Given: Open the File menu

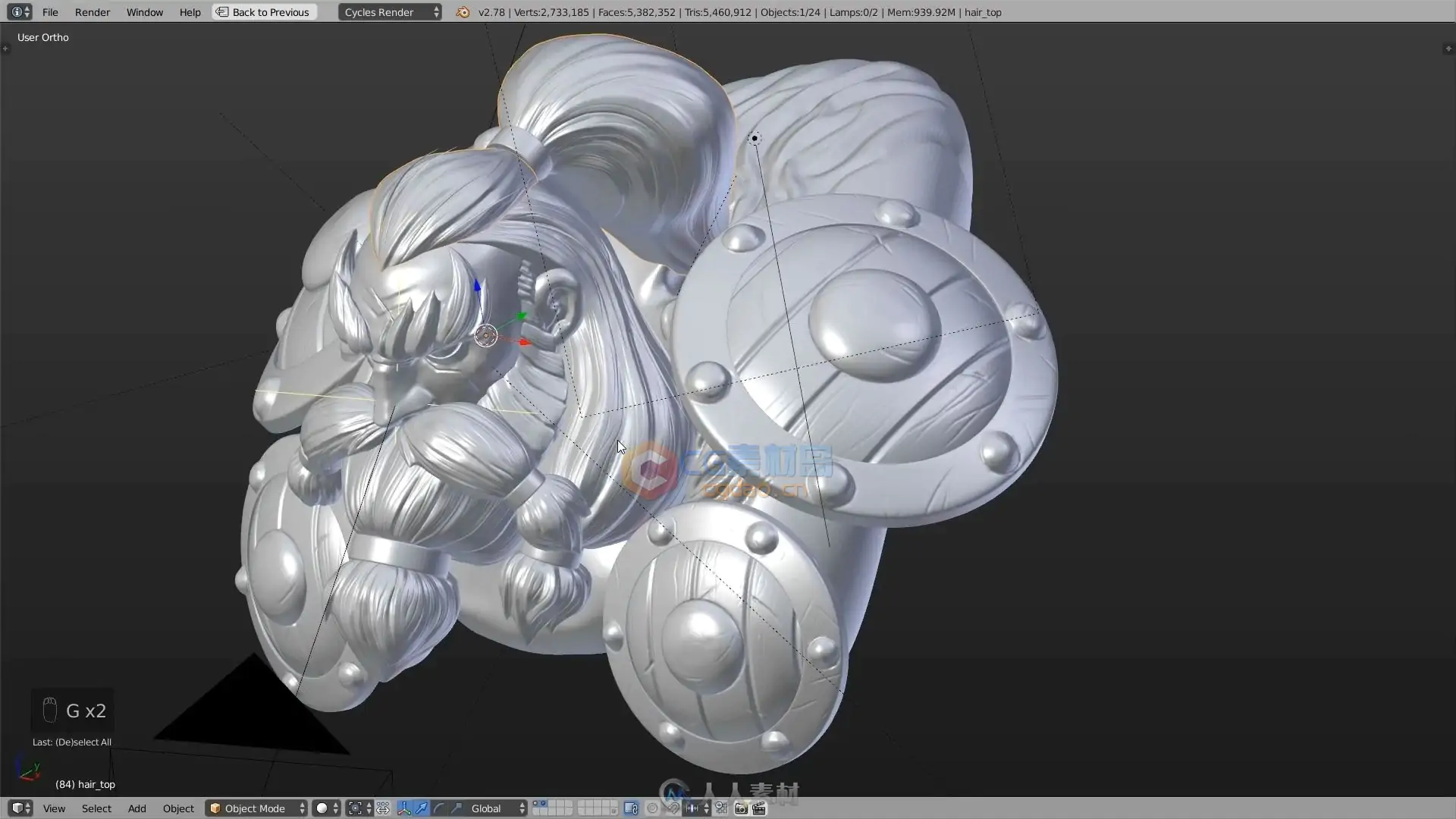Looking at the screenshot, I should (x=50, y=12).
